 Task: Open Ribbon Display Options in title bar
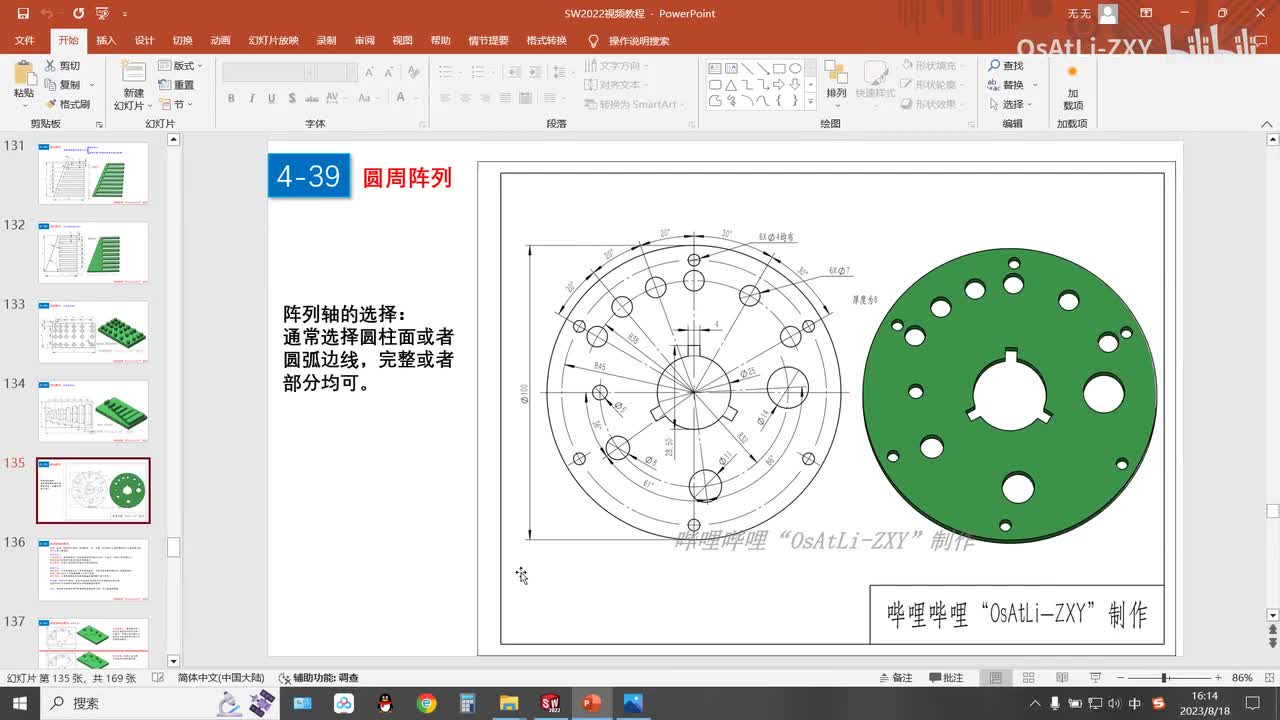[1146, 14]
